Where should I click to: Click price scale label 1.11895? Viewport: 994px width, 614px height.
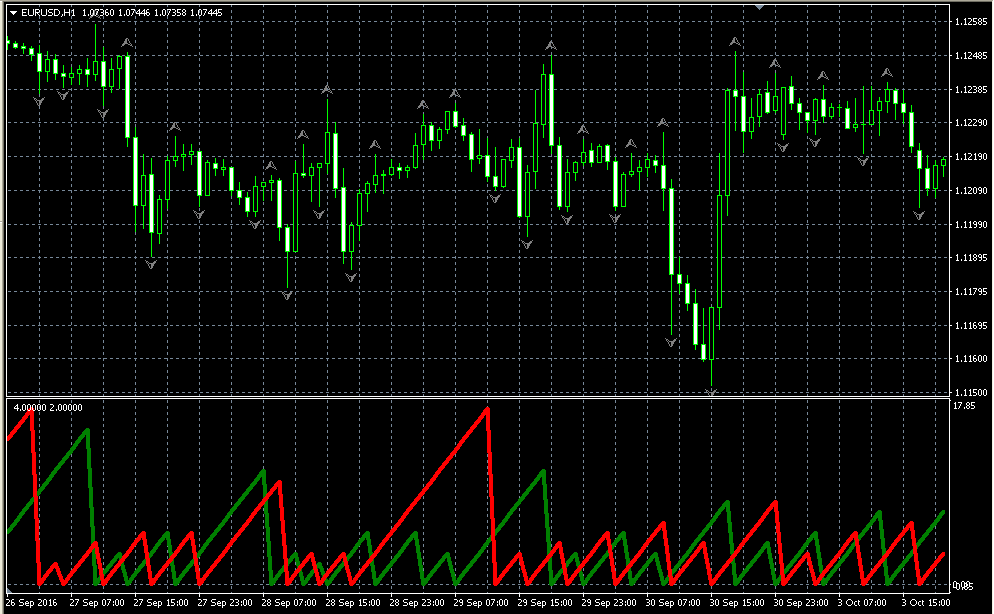coord(971,258)
